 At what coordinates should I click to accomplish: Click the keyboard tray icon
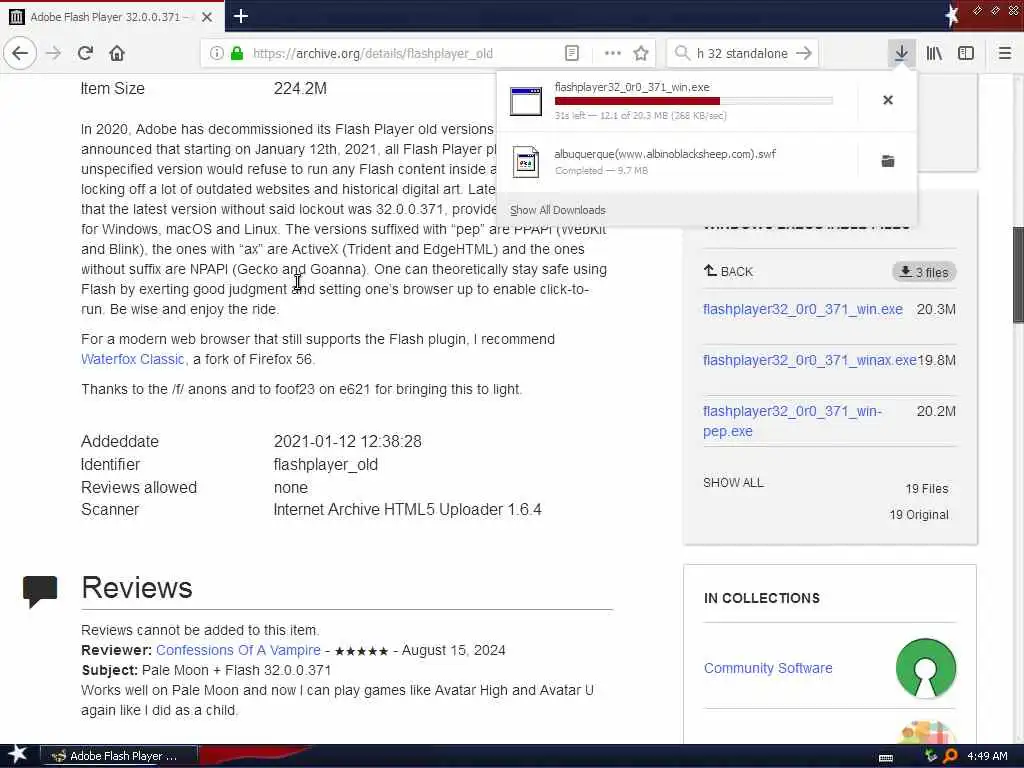click(886, 757)
